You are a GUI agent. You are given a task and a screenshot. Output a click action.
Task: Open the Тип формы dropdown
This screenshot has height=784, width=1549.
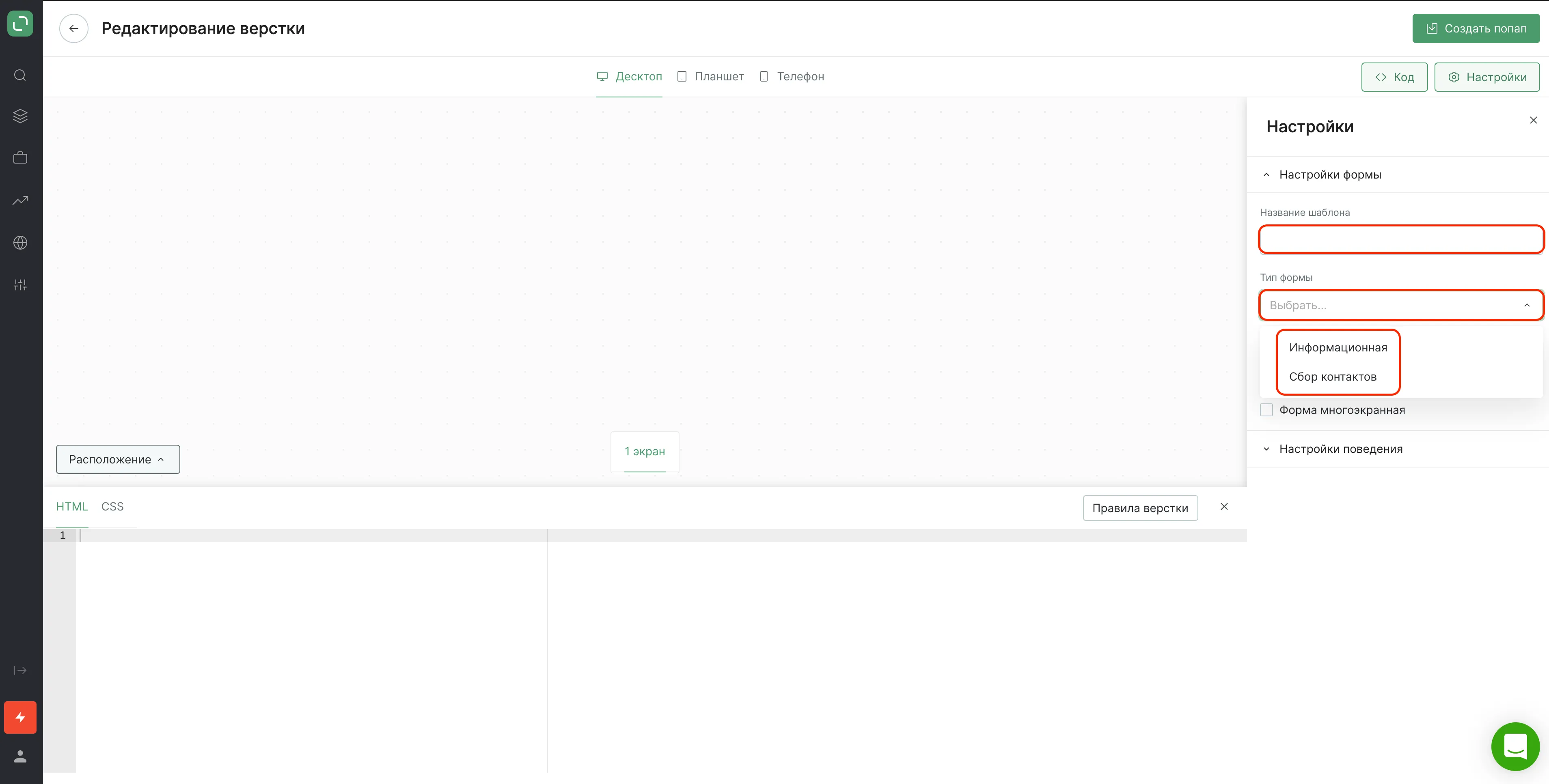tap(1401, 306)
